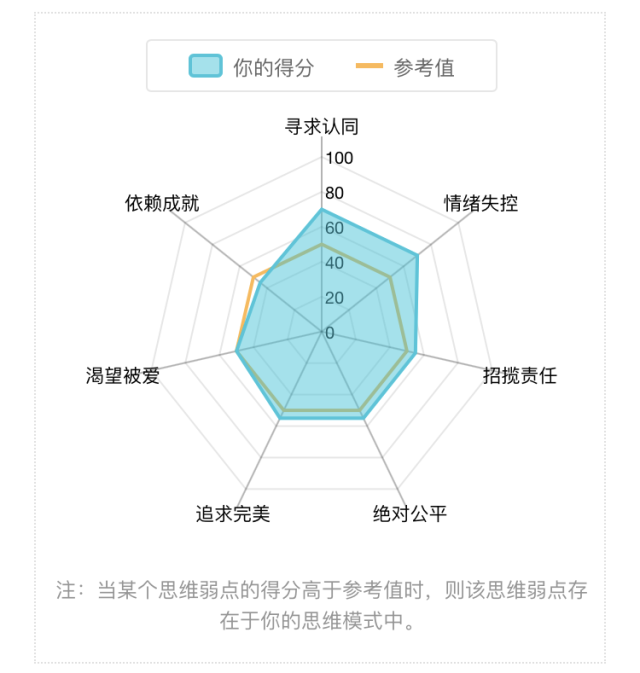Click the 招揽责任 axis label
Image resolution: width=640 pixels, height=673 pixels.
(519, 376)
